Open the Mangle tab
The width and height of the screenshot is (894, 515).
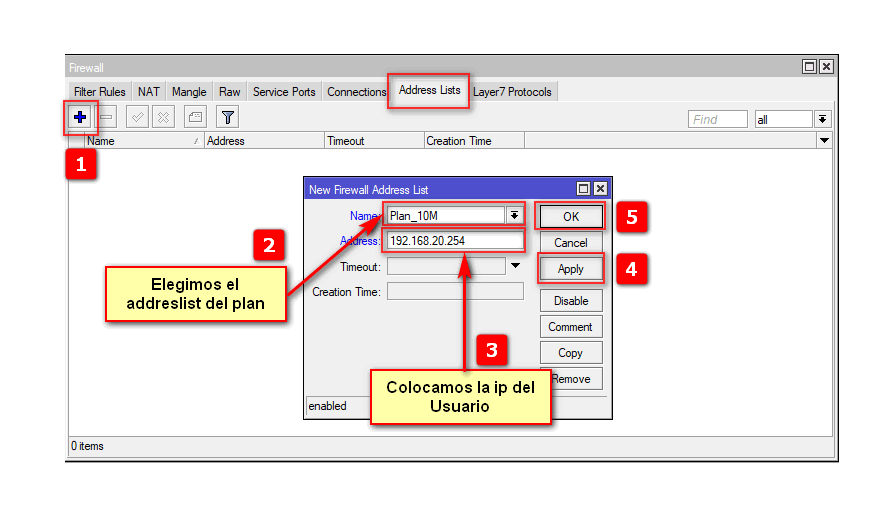189,92
